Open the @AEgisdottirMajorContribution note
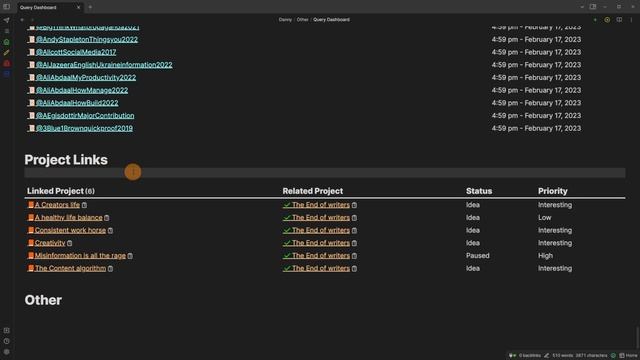 85,116
